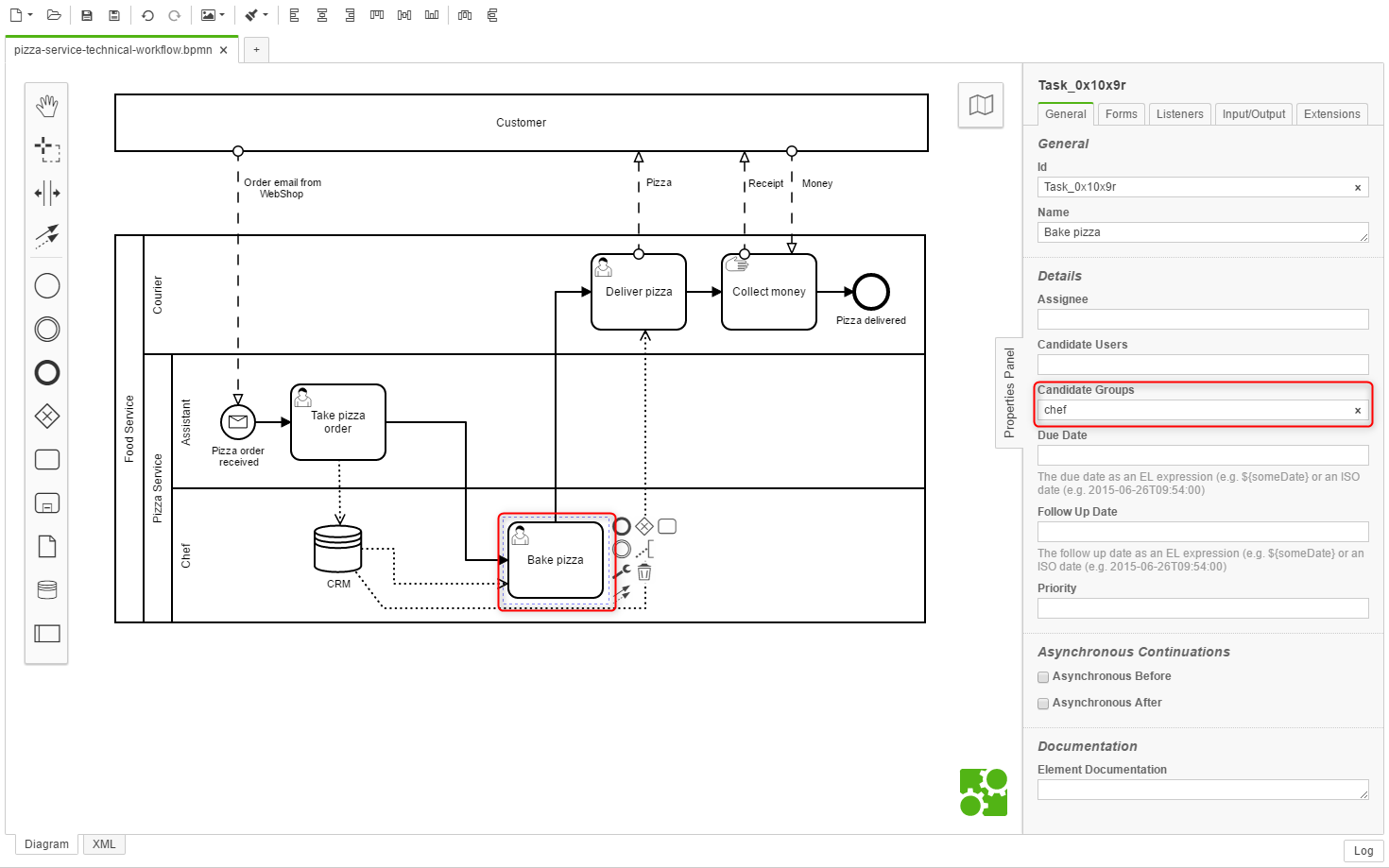This screenshot has width=1389, height=868.
Task: Expand the export as image dropdown
Action: (x=222, y=15)
